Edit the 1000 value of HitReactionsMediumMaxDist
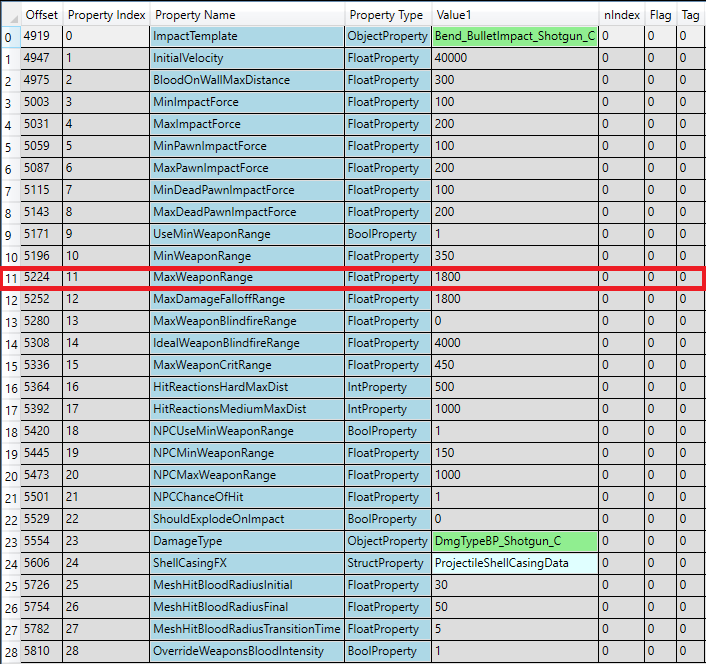Viewport: 706px width, 664px height. (x=515, y=409)
